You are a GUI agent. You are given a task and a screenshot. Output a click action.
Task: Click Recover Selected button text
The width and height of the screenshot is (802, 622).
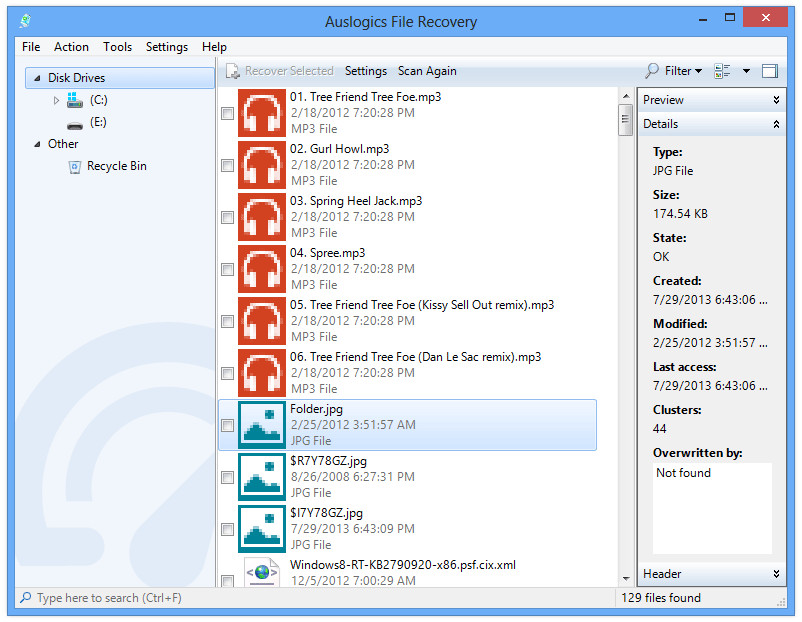tap(289, 71)
